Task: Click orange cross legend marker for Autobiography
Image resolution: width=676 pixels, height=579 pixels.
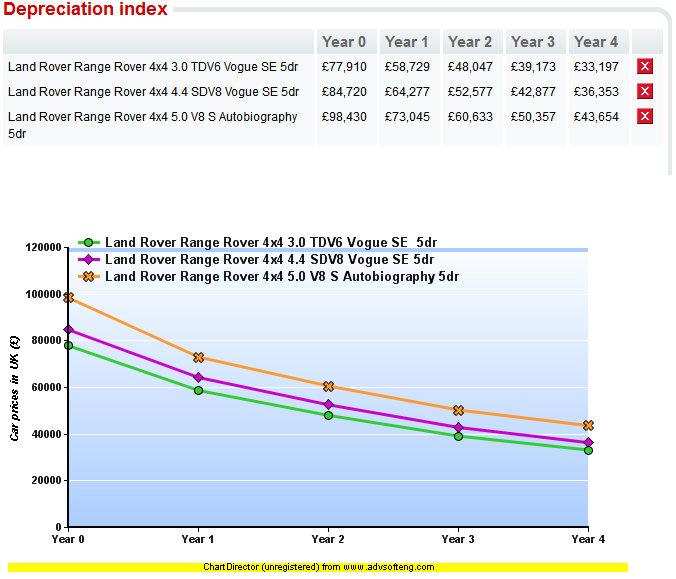Action: [88, 277]
